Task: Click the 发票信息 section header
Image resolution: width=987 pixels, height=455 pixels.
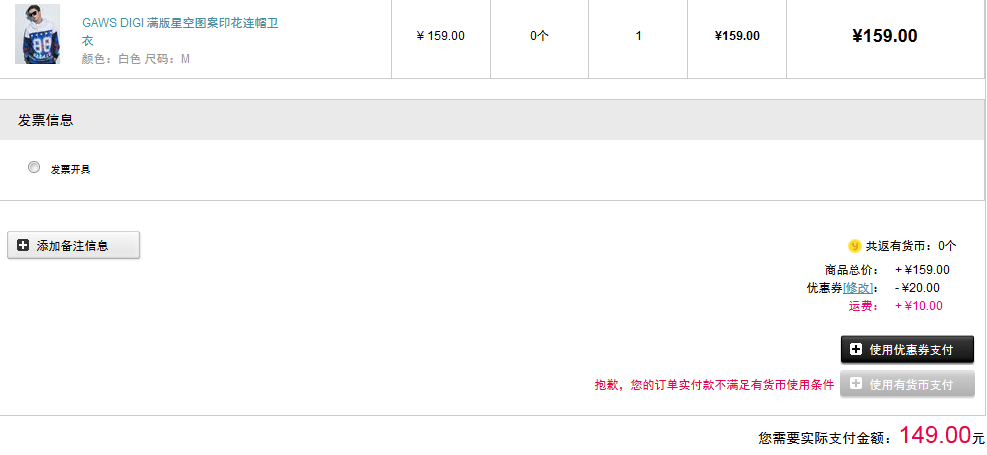Action: (46, 120)
